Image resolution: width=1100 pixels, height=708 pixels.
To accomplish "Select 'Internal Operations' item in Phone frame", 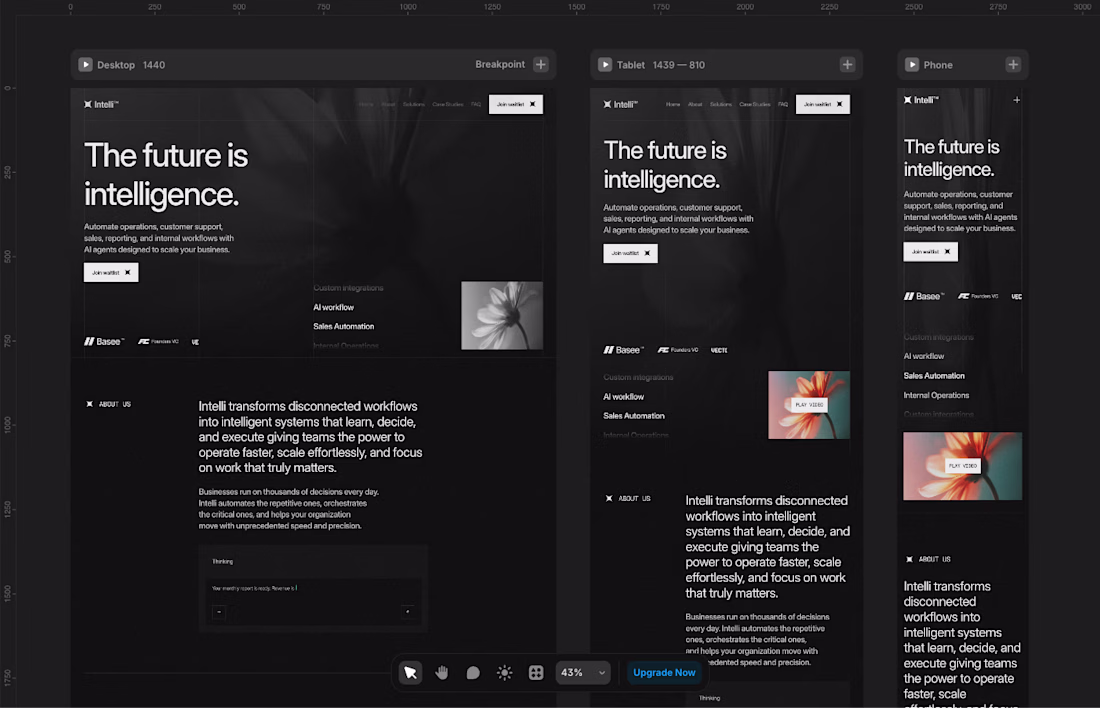I will [936, 395].
